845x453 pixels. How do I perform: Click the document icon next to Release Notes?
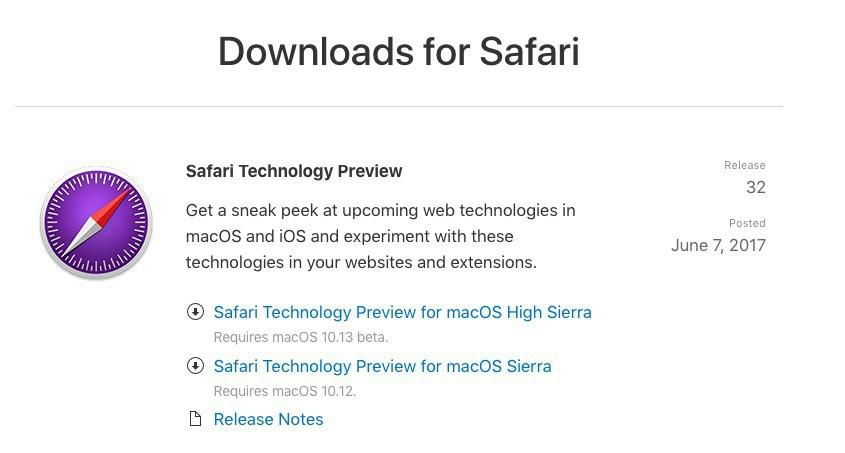click(x=195, y=419)
